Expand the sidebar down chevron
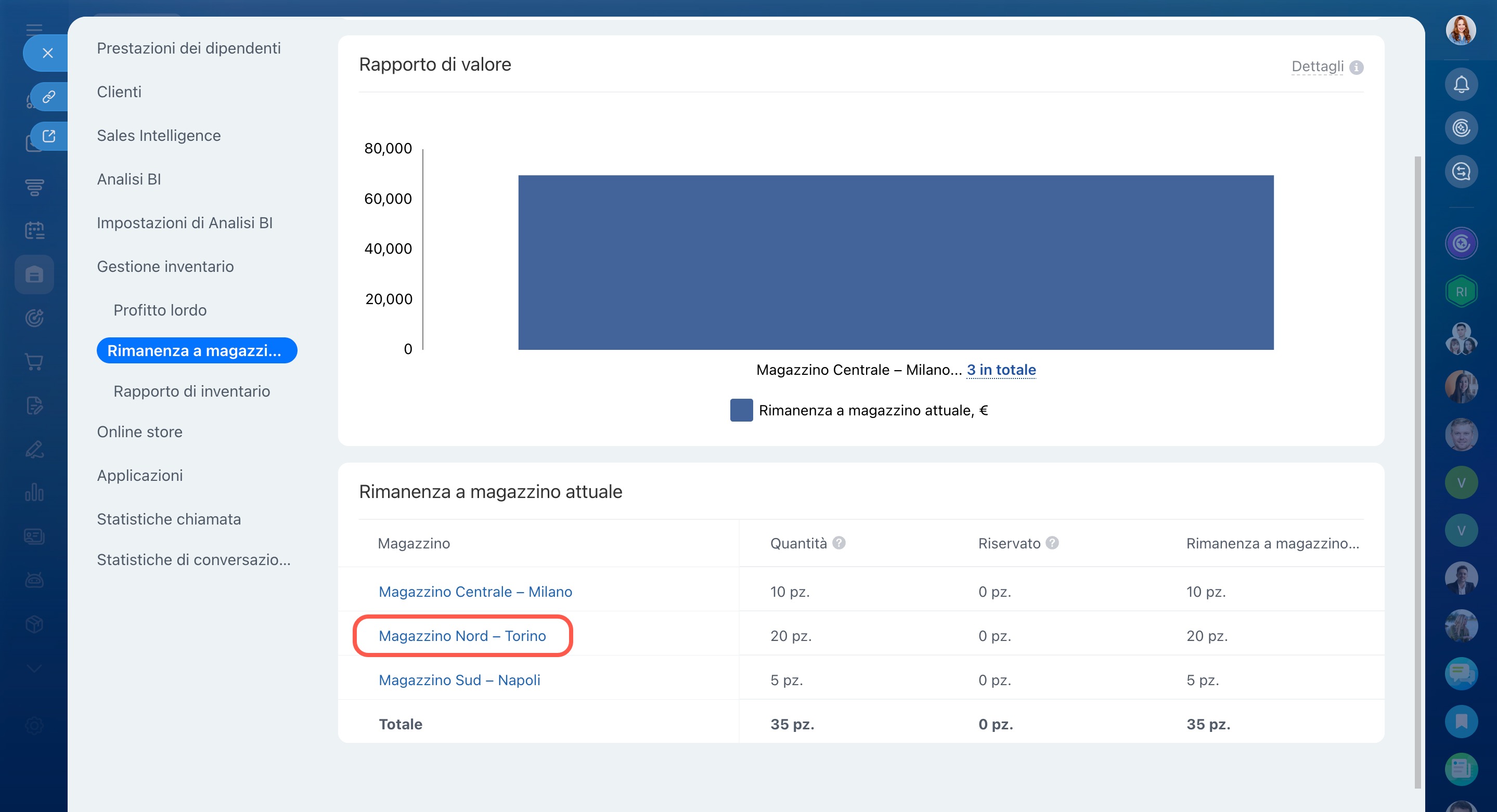The width and height of the screenshot is (1497, 812). 34,669
